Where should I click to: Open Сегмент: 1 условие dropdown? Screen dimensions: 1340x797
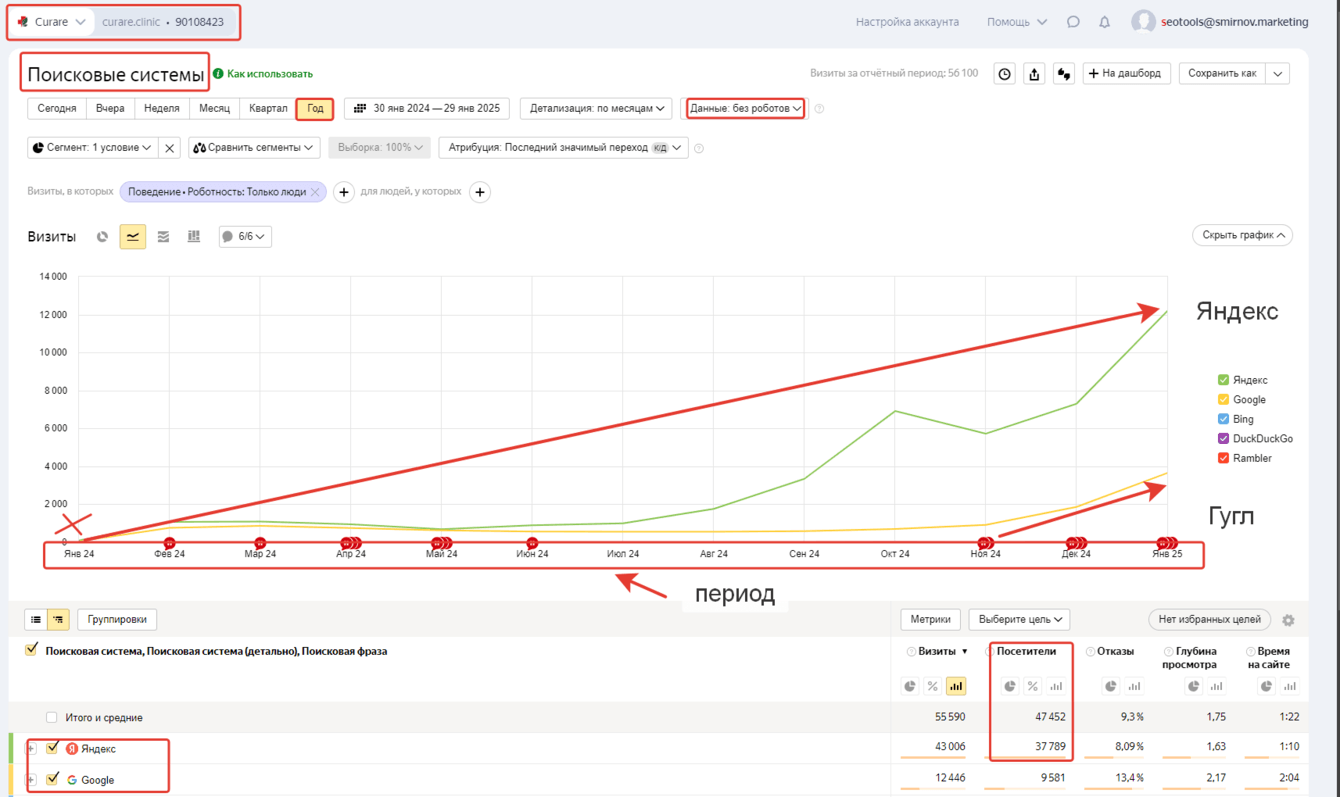(92, 148)
